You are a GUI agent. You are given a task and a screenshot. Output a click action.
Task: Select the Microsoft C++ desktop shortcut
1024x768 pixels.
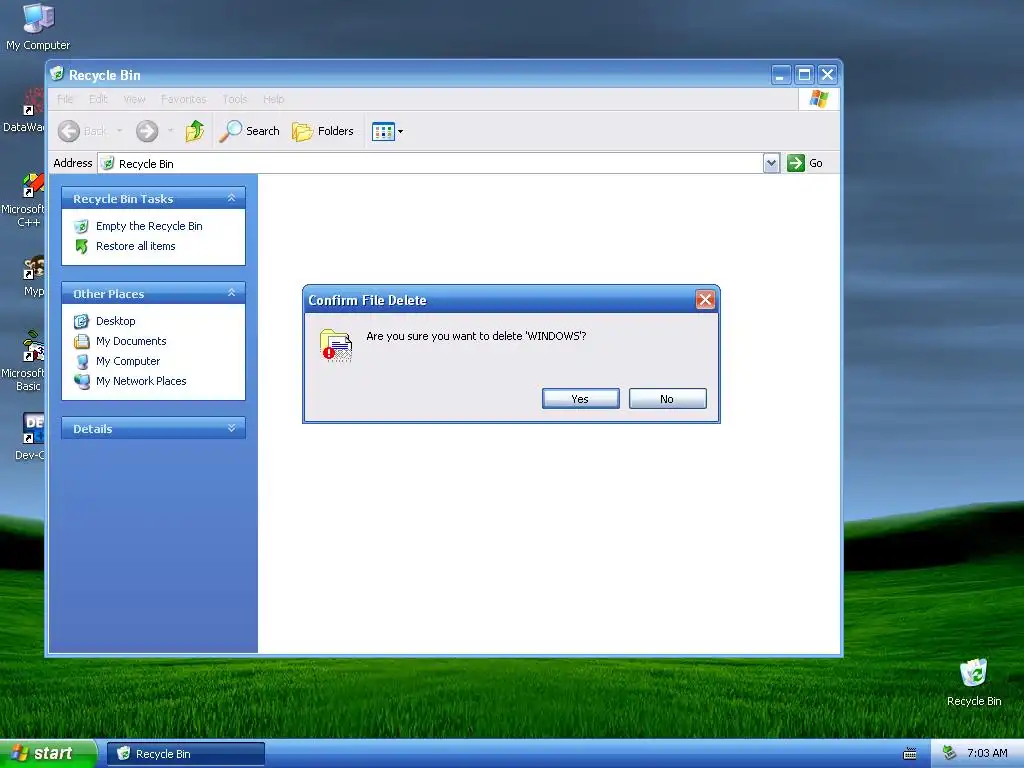(23, 200)
